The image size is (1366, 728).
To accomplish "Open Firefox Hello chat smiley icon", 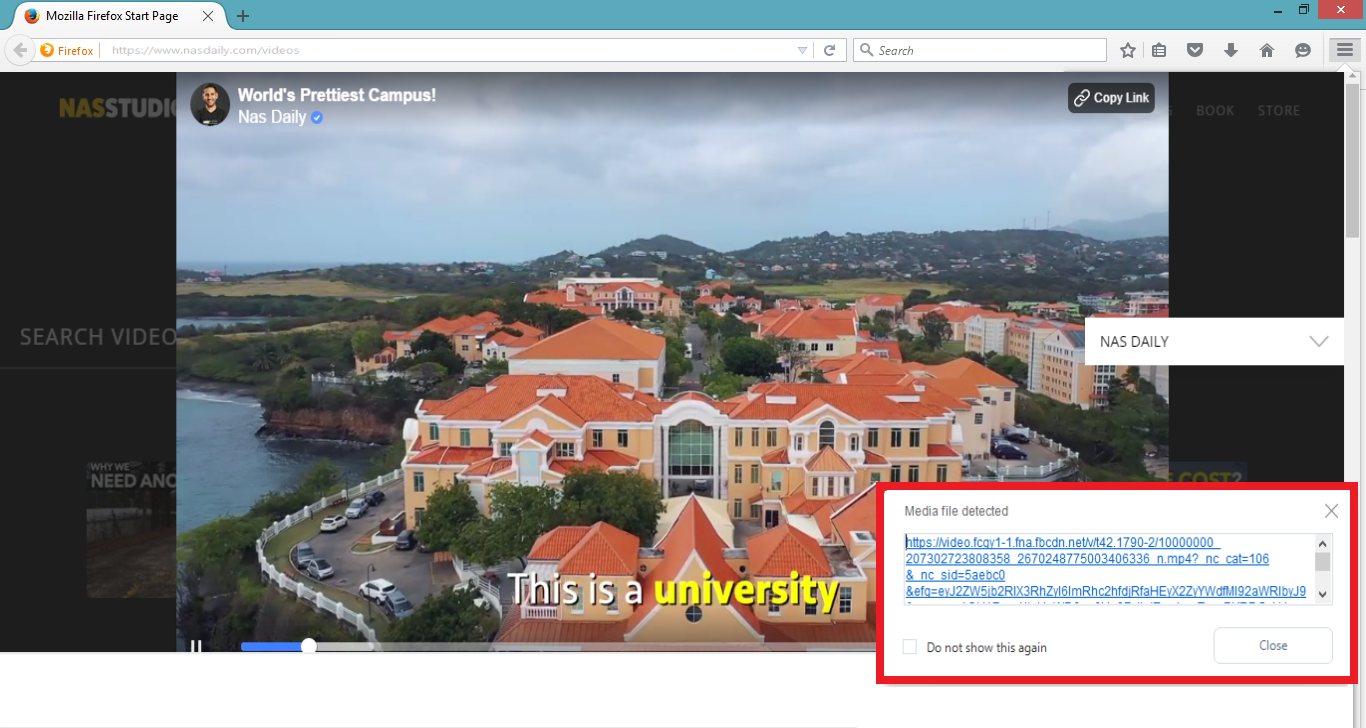I will pyautogui.click(x=1301, y=49).
